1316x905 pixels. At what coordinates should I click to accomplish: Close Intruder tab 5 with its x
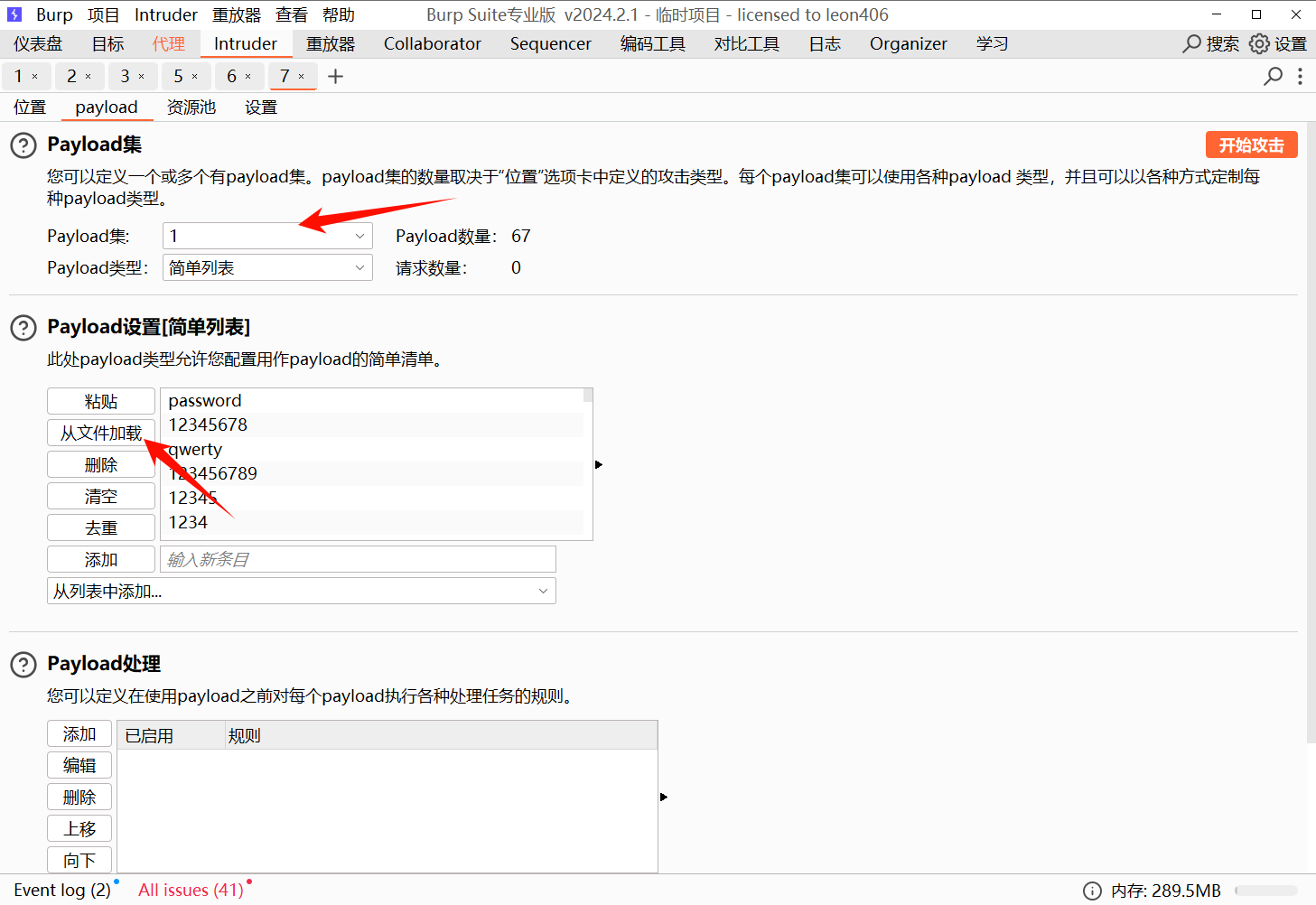[195, 77]
